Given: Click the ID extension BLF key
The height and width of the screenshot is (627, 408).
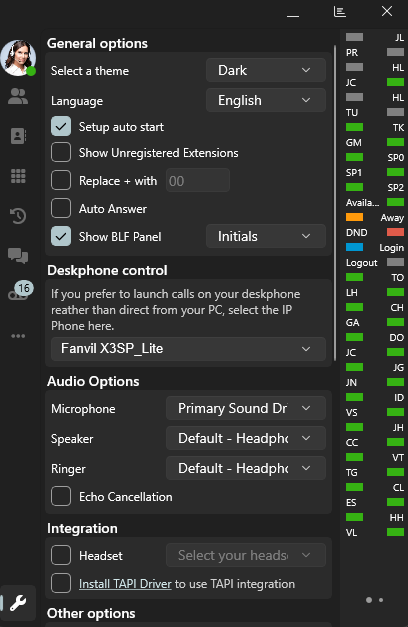Looking at the screenshot, I should click(x=375, y=397).
